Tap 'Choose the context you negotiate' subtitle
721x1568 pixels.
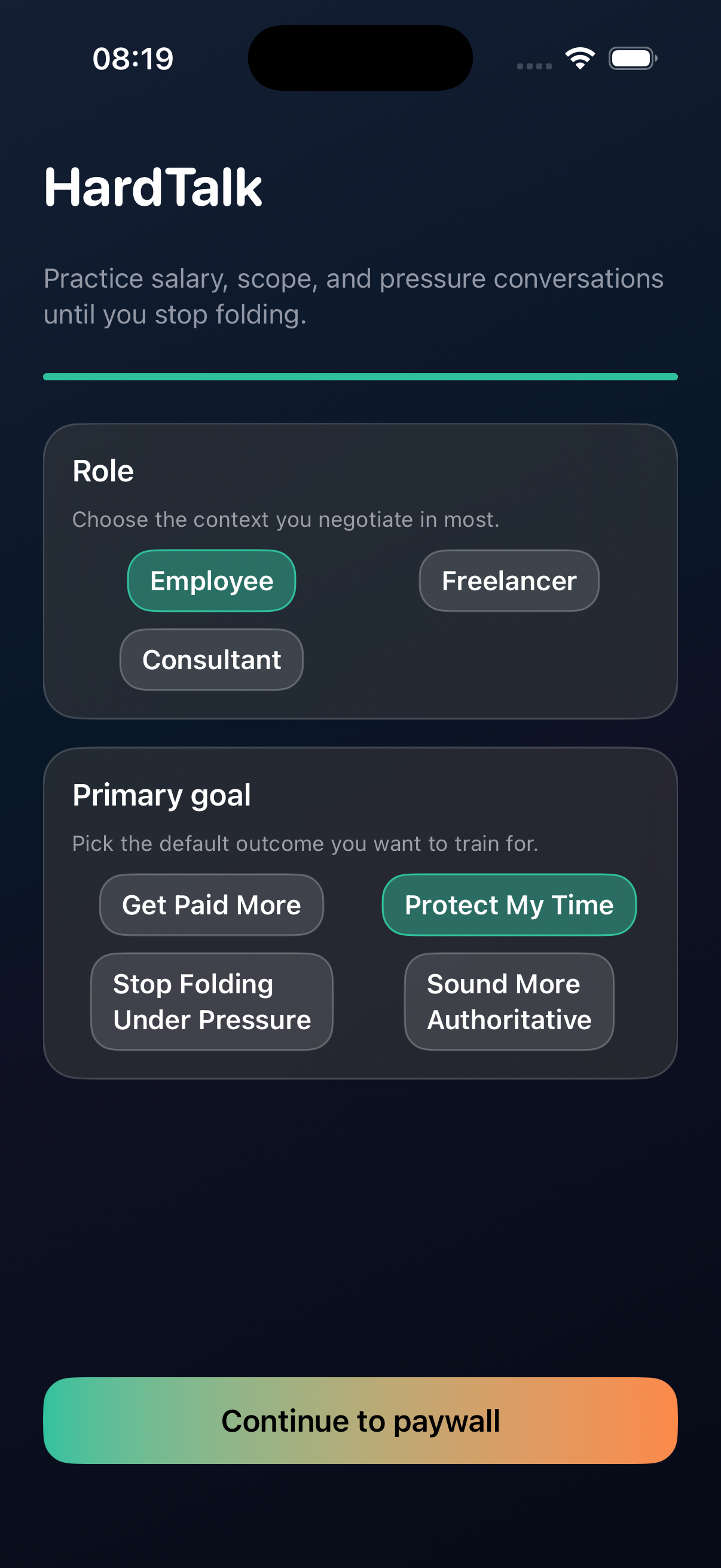point(285,519)
